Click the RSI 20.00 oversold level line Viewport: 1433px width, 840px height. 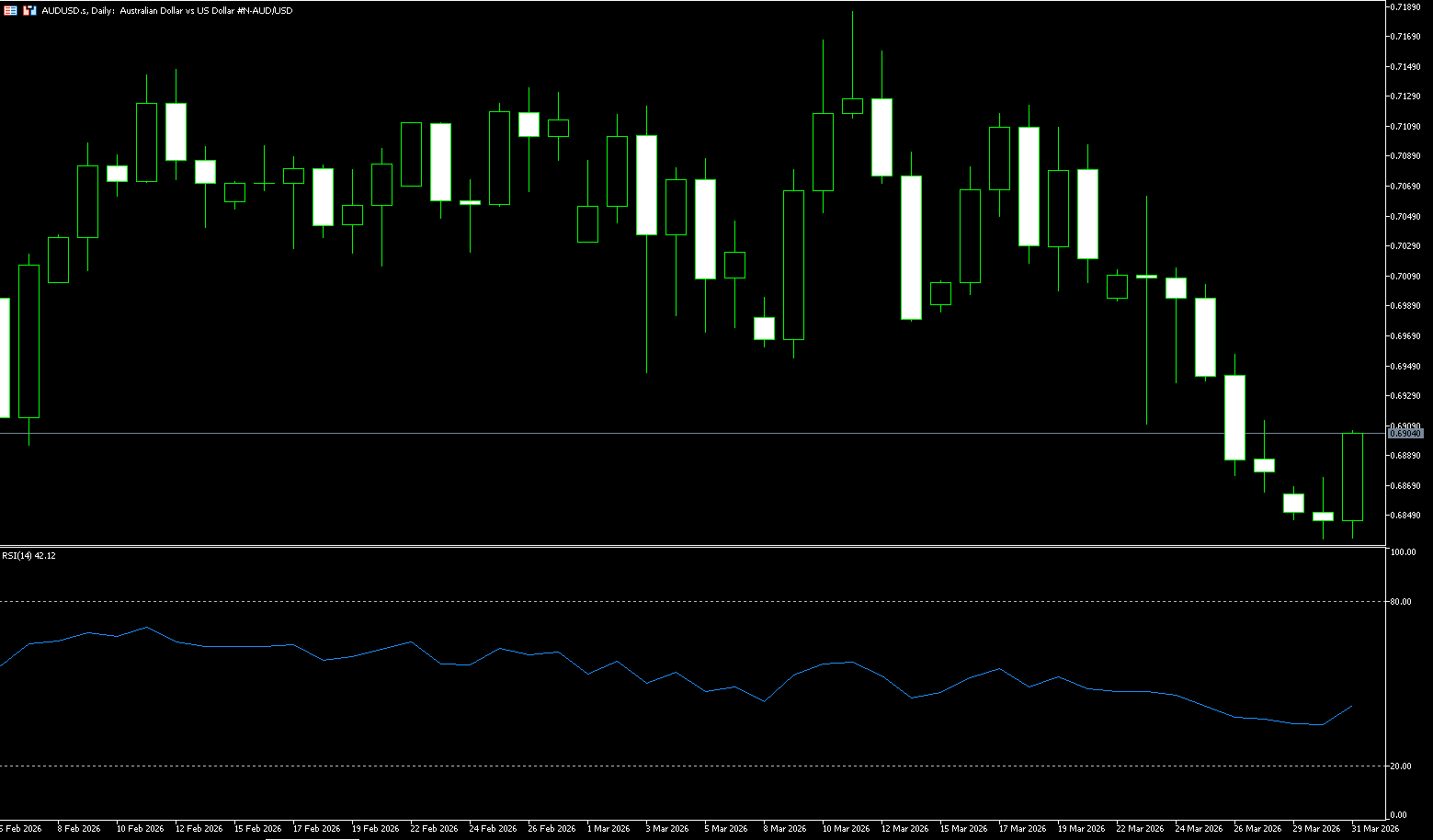pyautogui.click(x=643, y=766)
